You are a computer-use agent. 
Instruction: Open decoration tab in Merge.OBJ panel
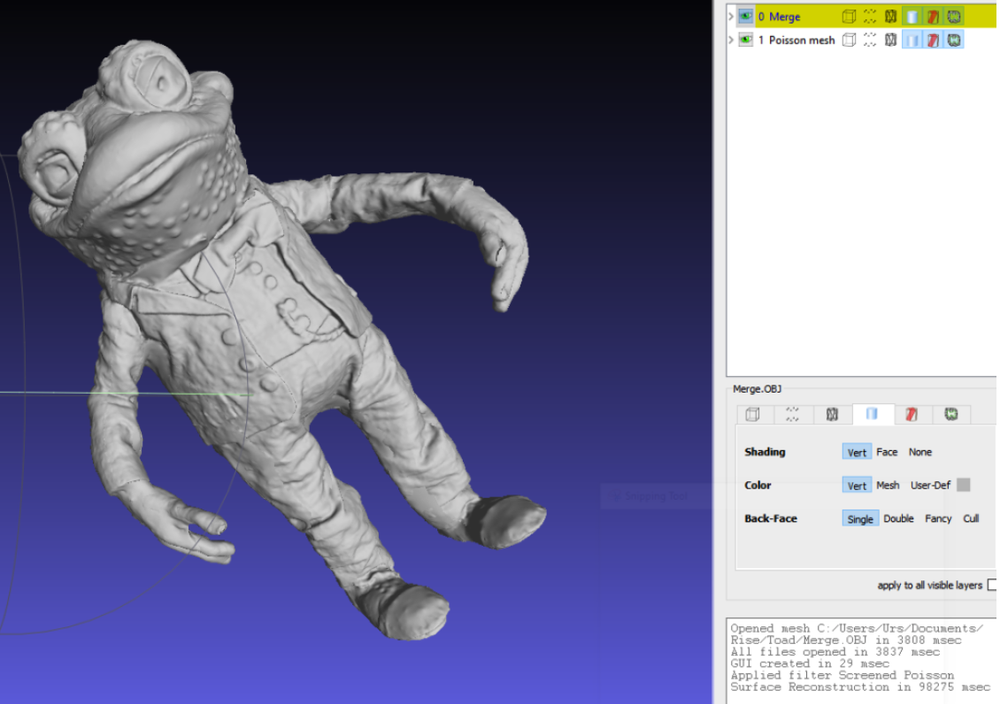click(x=952, y=414)
